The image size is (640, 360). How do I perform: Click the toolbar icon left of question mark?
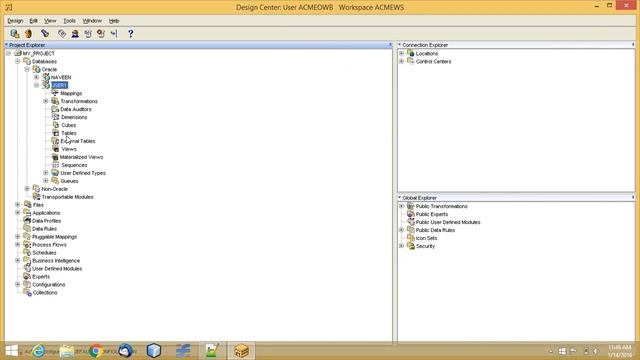pyautogui.click(x=114, y=33)
